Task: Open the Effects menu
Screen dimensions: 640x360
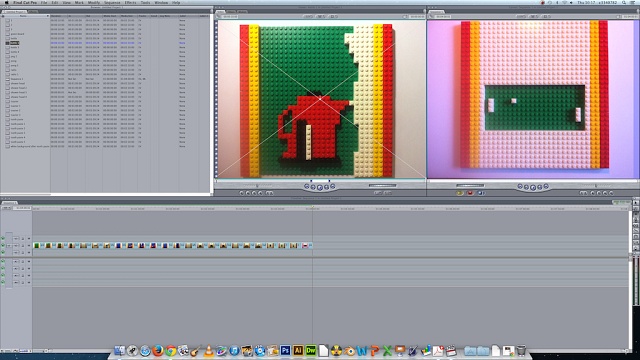Action: (130, 2)
